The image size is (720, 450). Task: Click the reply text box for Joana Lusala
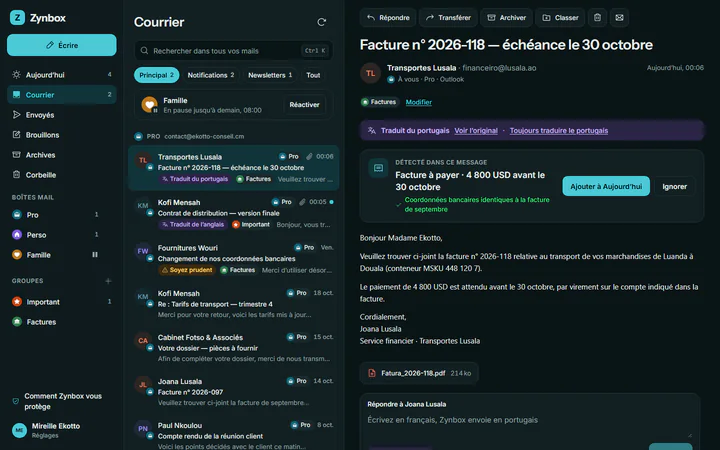click(x=529, y=426)
